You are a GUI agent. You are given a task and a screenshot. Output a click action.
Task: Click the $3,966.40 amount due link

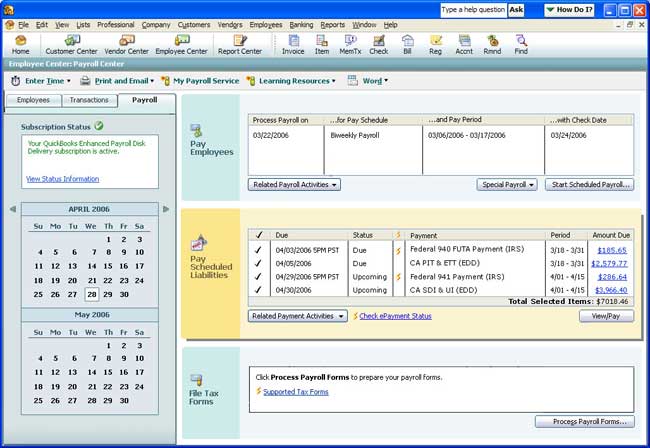tap(611, 290)
